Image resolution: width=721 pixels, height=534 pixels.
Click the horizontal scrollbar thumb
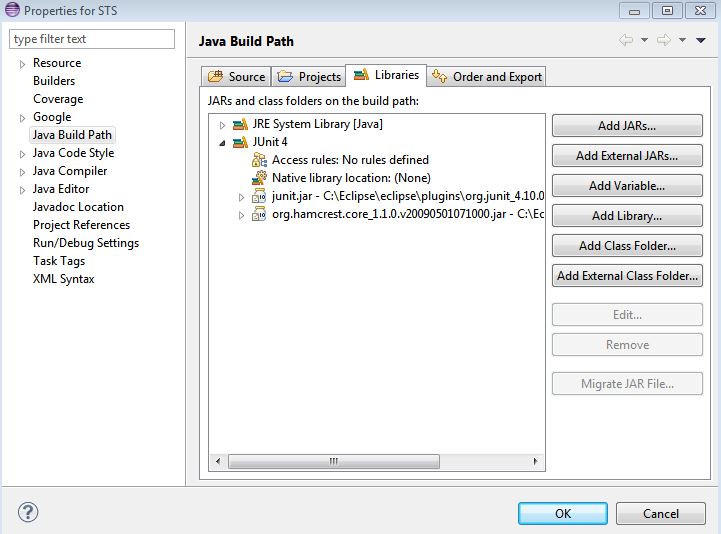[x=334, y=461]
